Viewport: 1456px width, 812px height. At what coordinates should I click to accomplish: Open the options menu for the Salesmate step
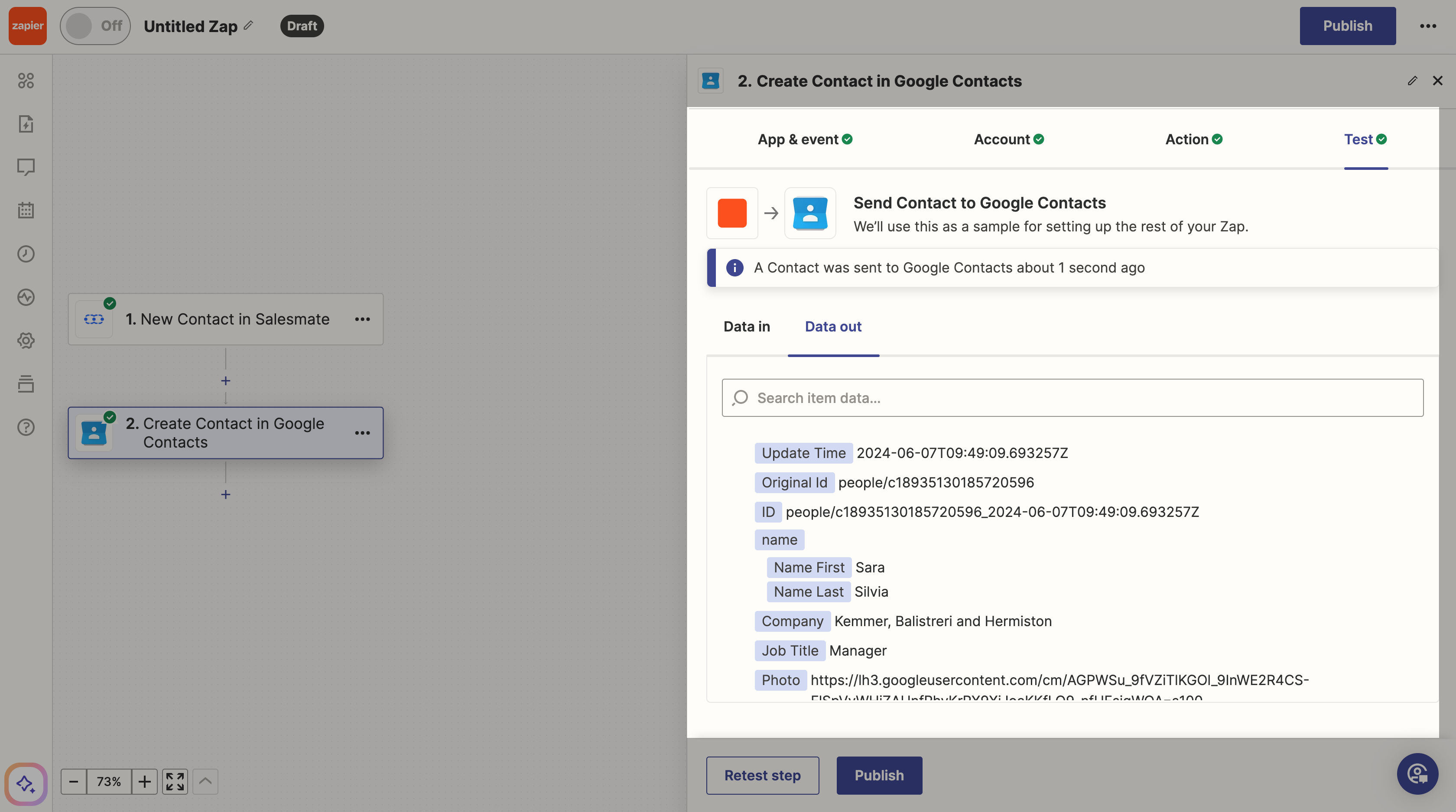(362, 319)
